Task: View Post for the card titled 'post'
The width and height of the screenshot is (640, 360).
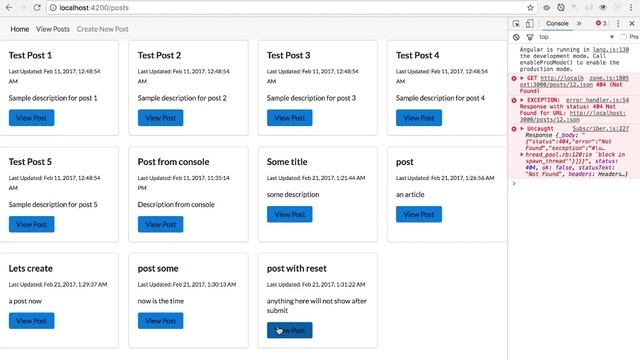Action: pos(419,214)
